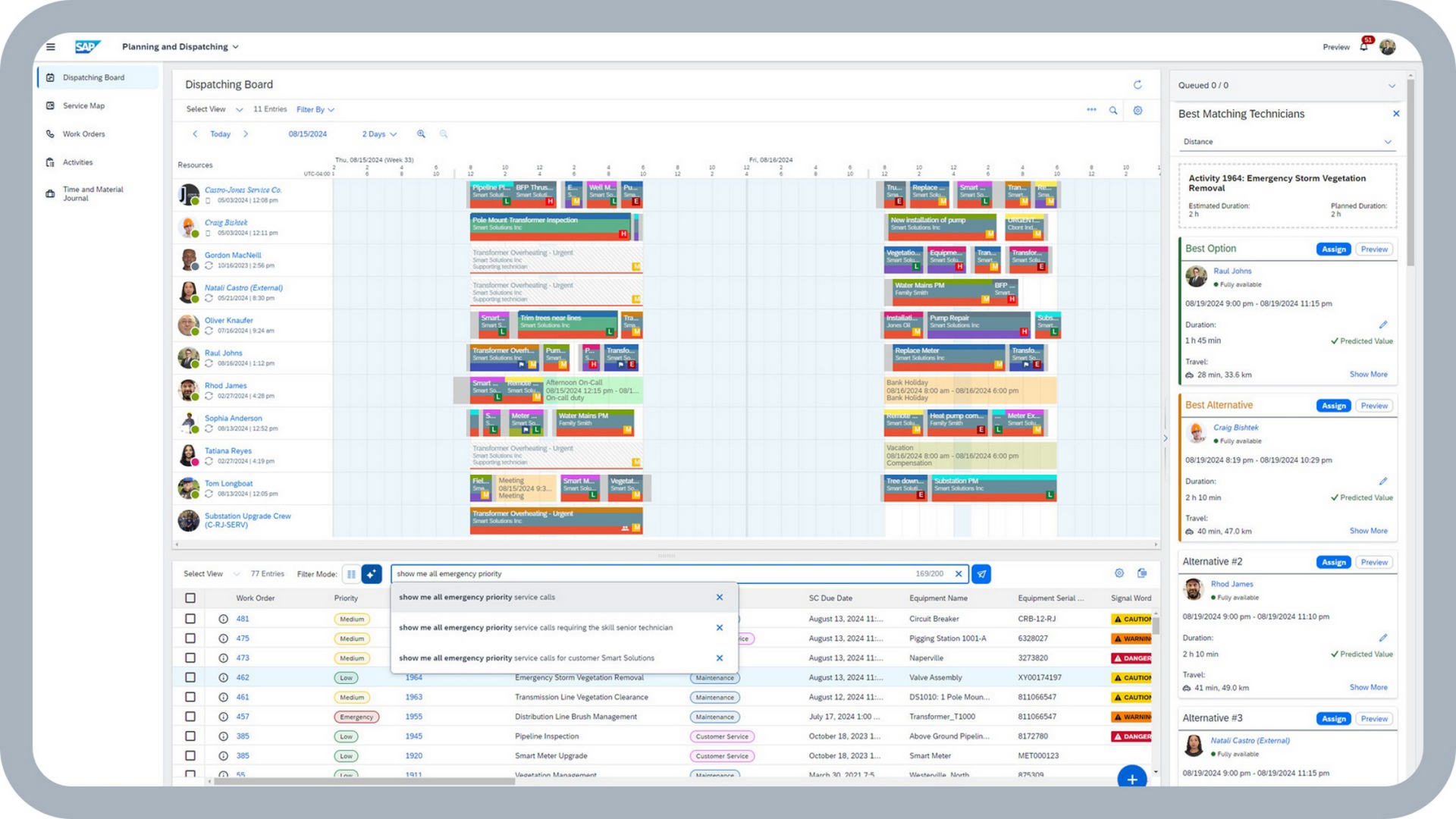The width and height of the screenshot is (1456, 819).
Task: Assign the Best Option technician
Action: tap(1333, 249)
